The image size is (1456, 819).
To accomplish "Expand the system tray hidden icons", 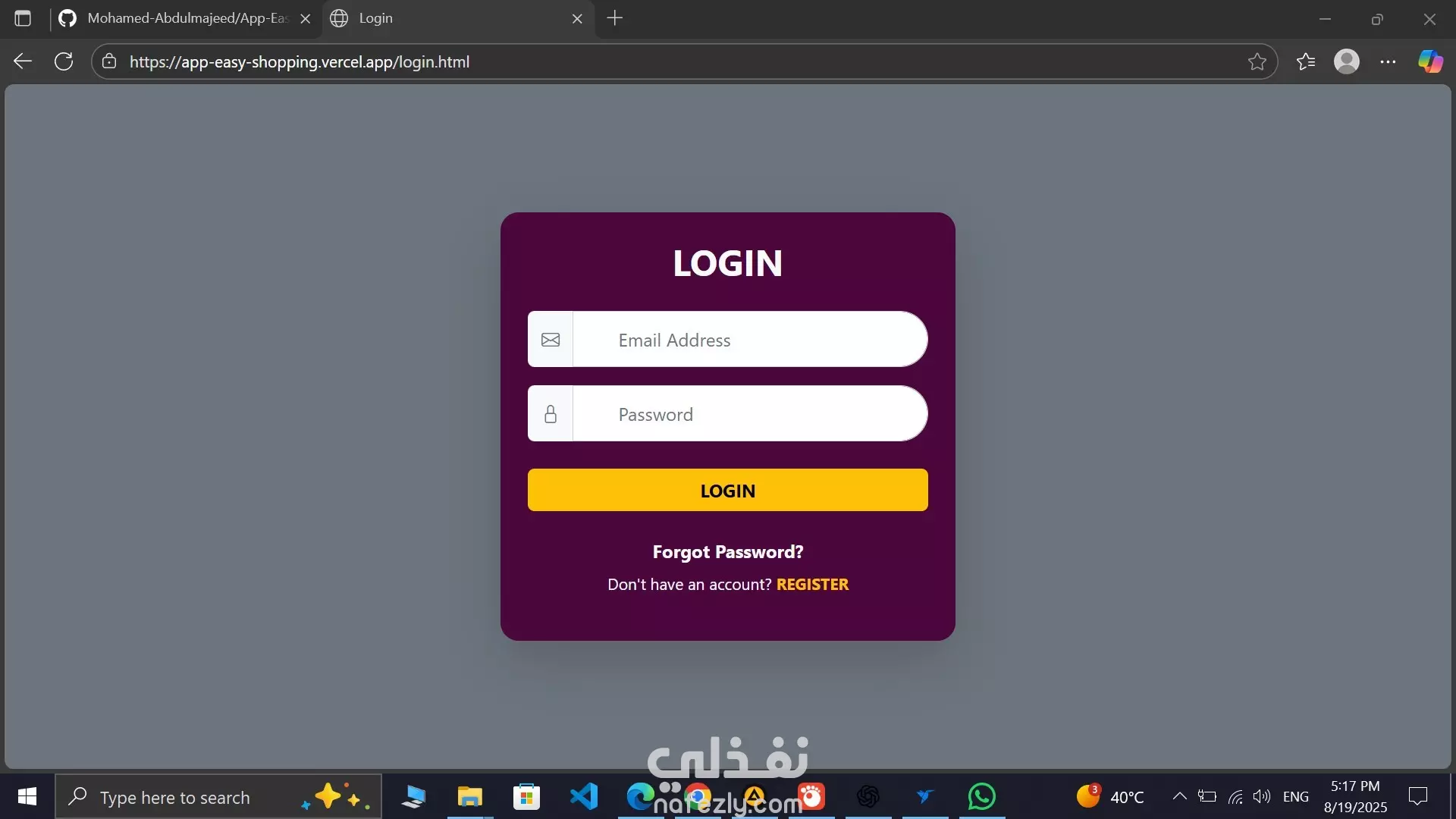I will 1179,796.
